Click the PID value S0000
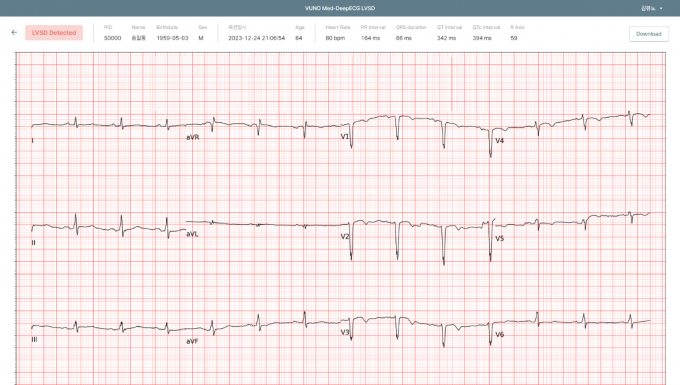Image resolution: width=680 pixels, height=385 pixels. pyautogui.click(x=112, y=38)
